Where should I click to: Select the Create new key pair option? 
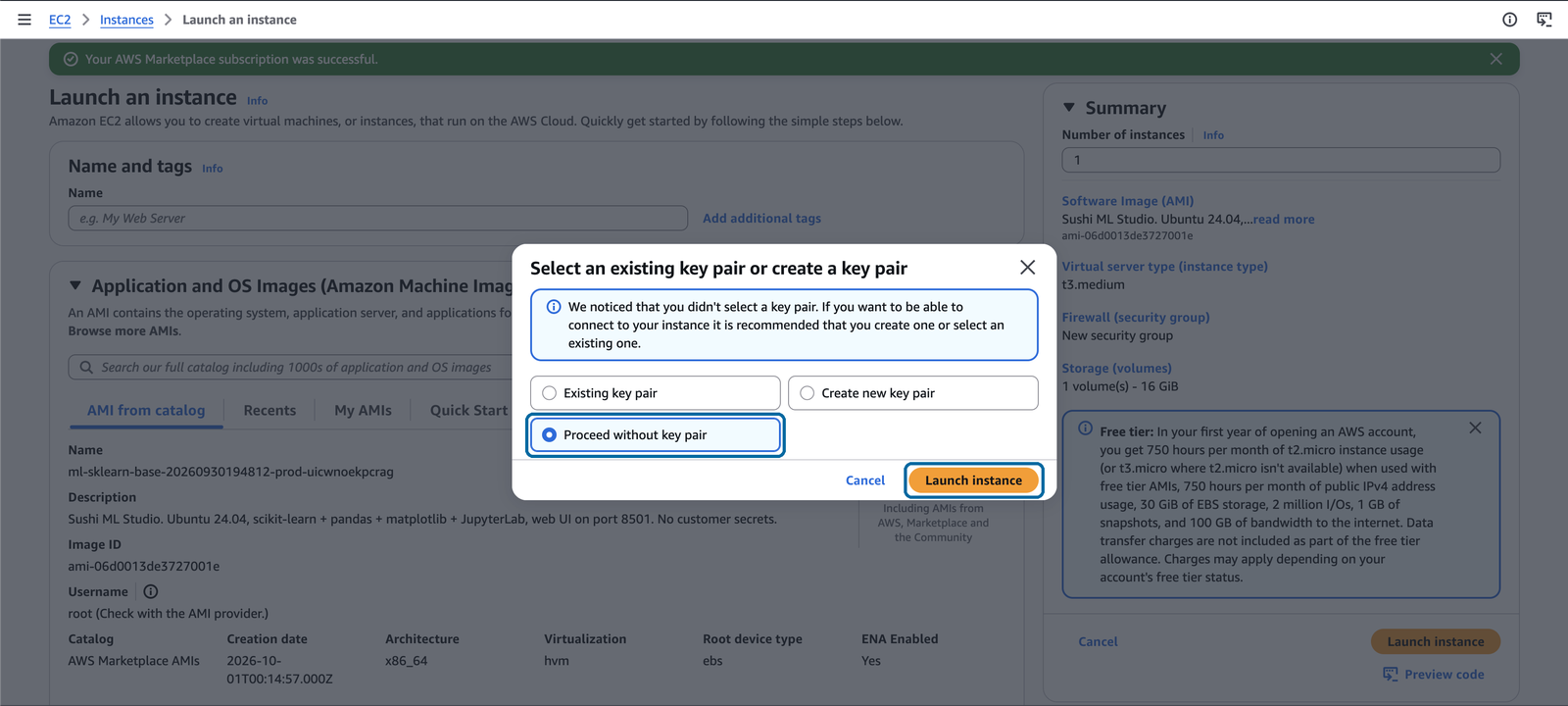913,393
